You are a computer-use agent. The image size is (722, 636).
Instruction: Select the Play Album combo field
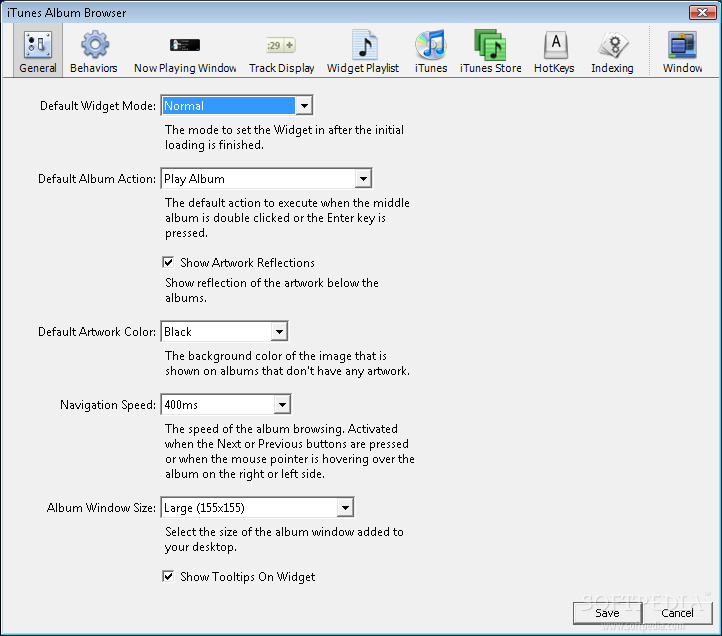[266, 179]
